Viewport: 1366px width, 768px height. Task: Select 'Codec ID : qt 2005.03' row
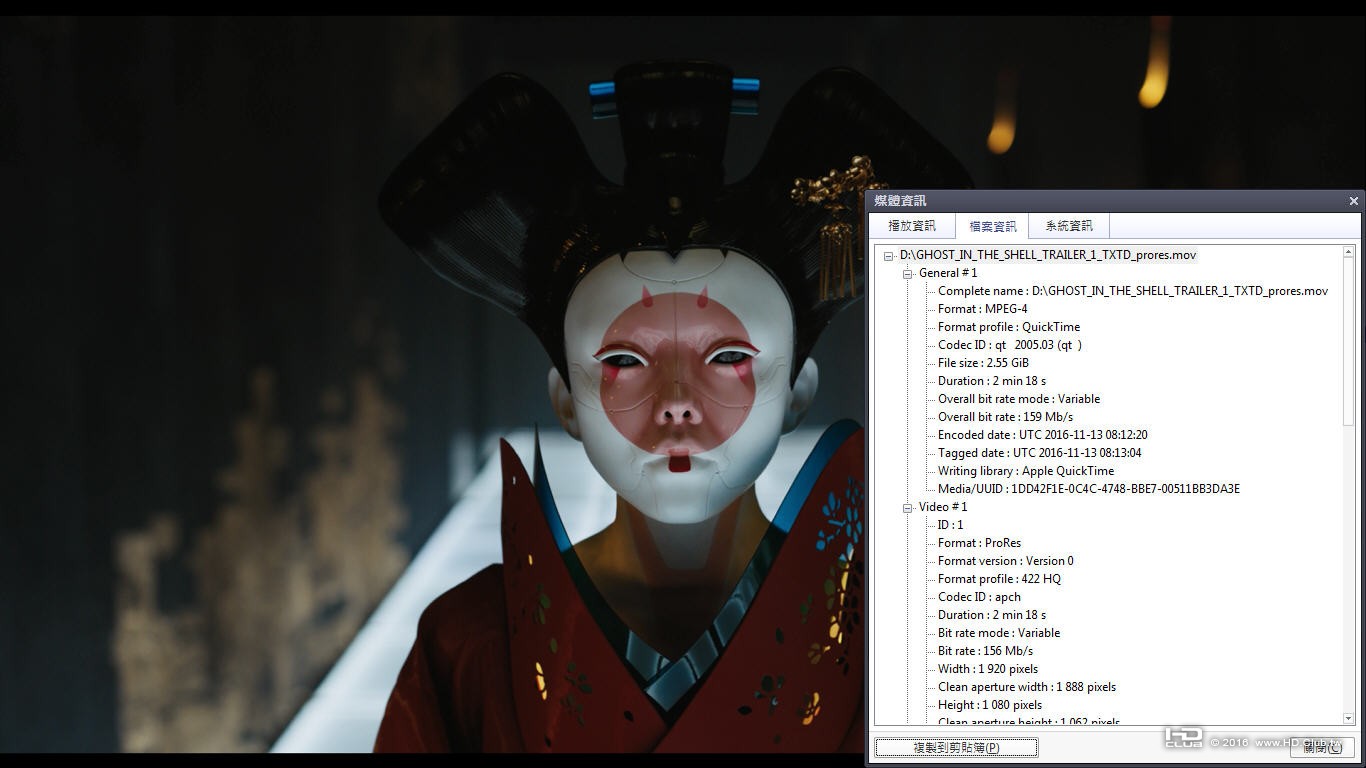(x=1010, y=345)
